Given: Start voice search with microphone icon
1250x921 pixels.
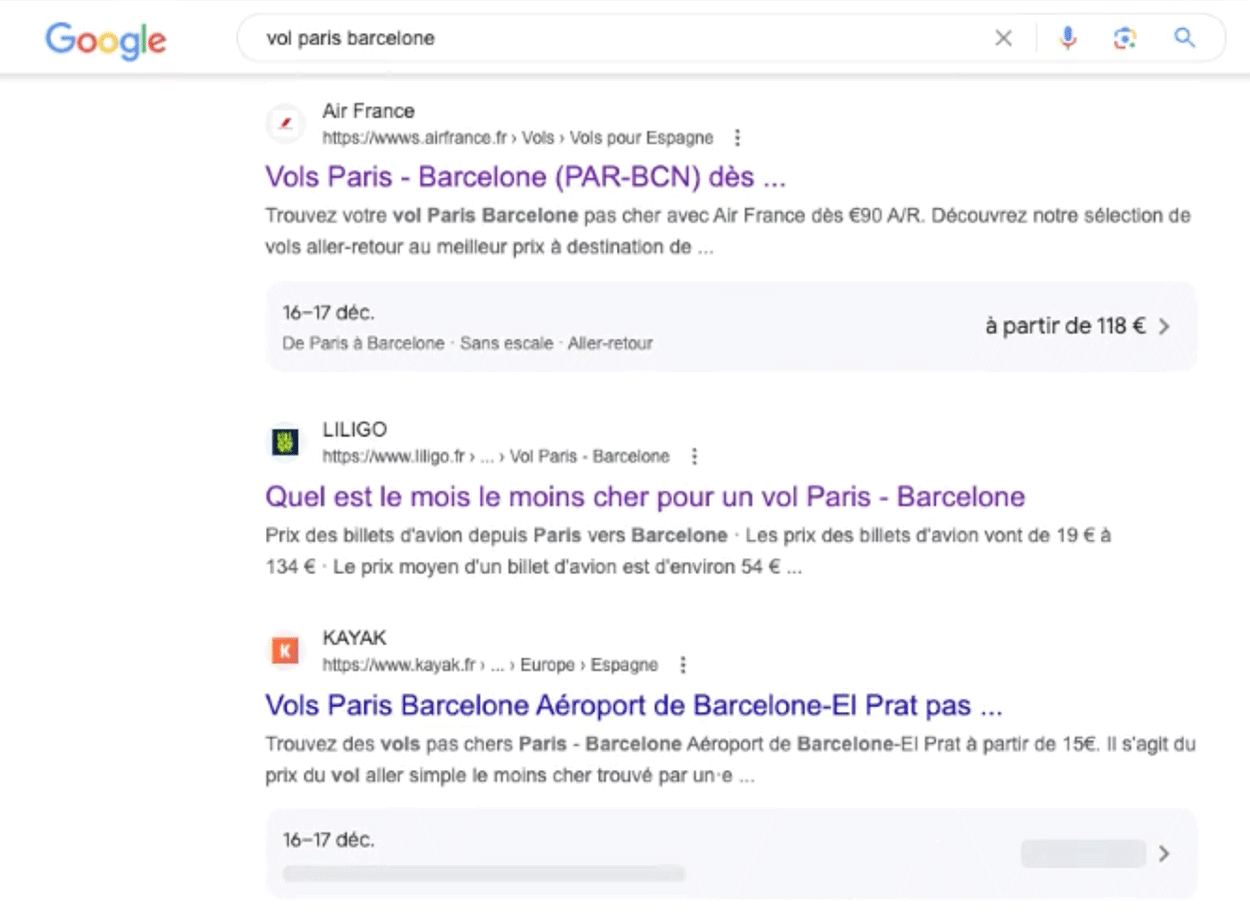Looking at the screenshot, I should [x=1068, y=39].
